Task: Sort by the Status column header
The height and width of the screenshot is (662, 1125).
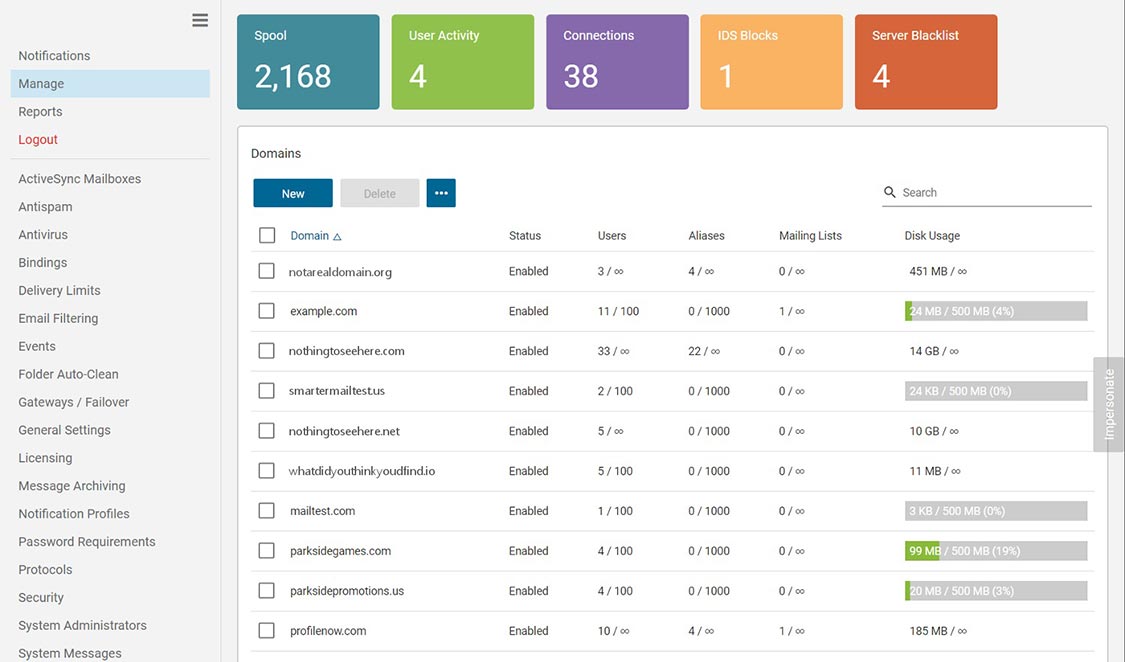Action: coord(525,235)
